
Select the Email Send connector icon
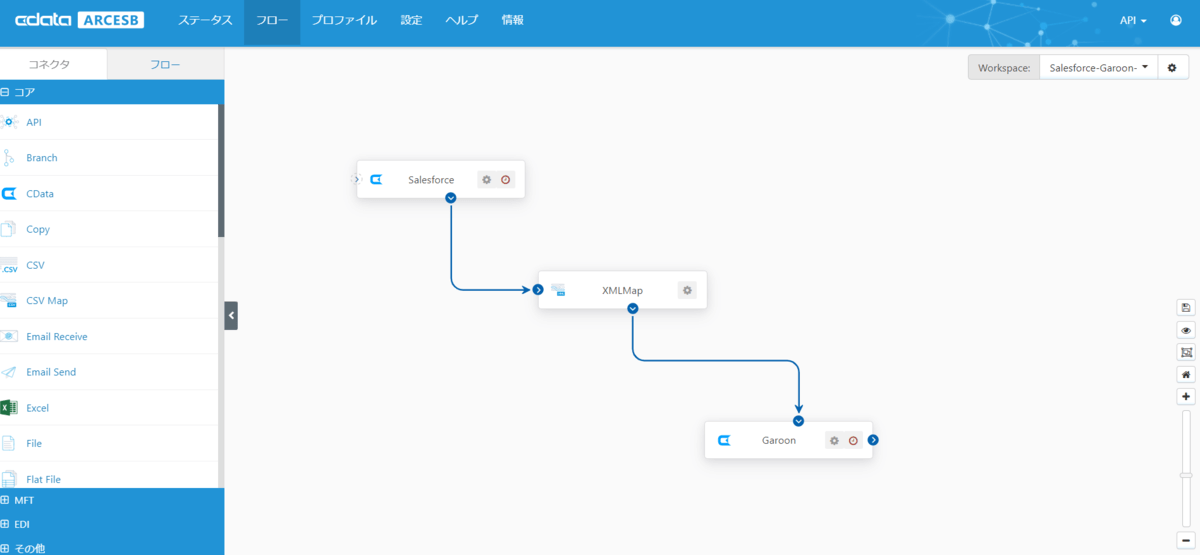point(9,372)
